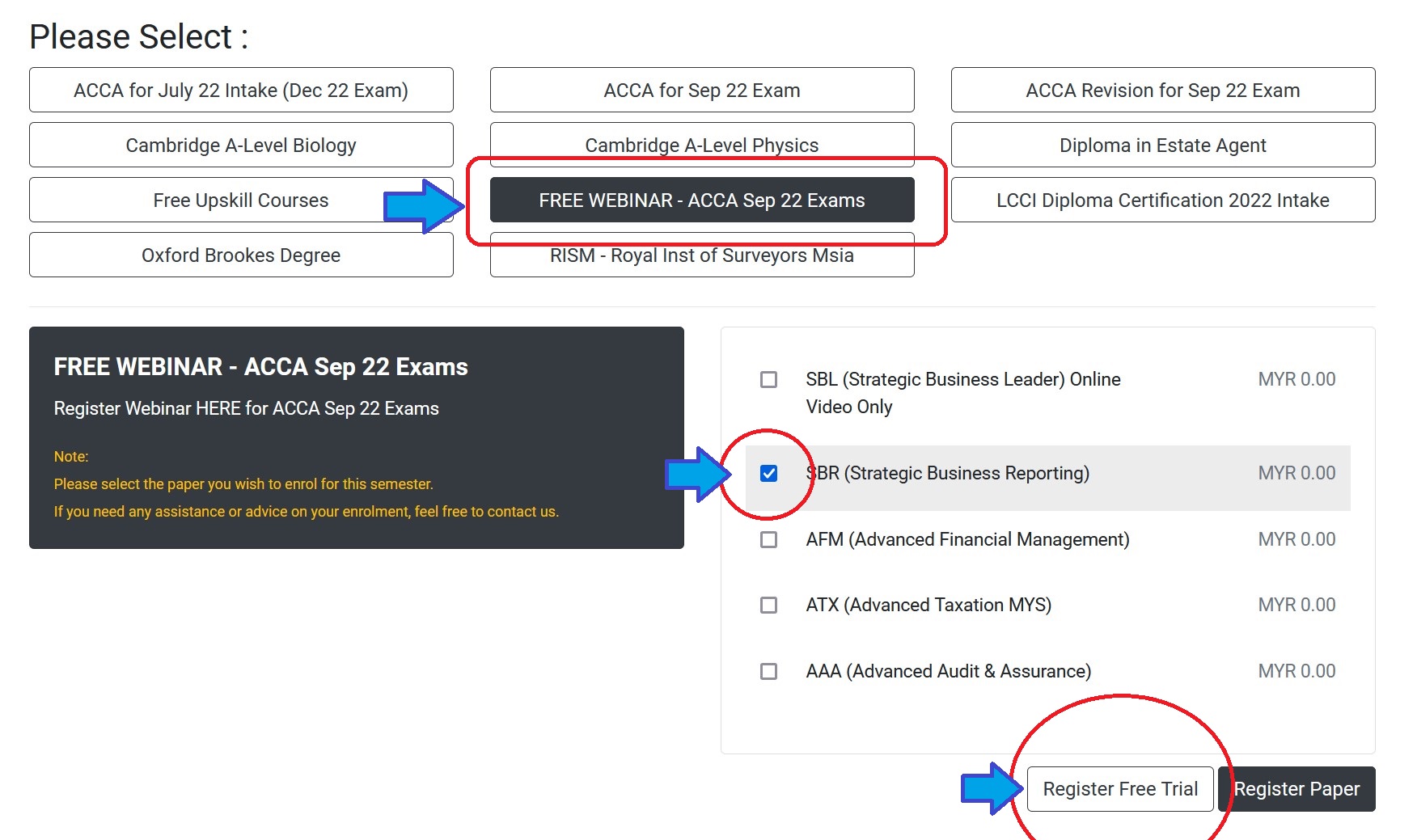Screen dimensions: 1417x840
Task: Click 'ATX (Advanced Taxation MYS)' label text
Action: 928,605
